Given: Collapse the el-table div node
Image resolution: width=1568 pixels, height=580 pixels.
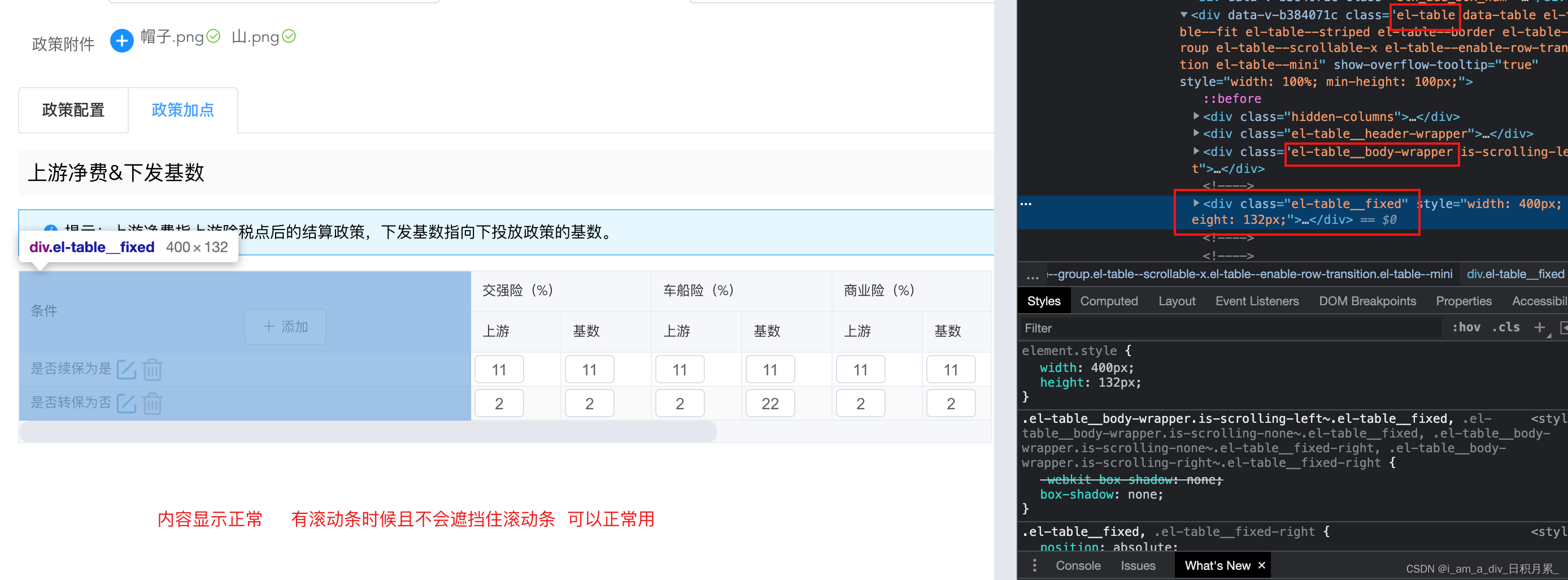Looking at the screenshot, I should (x=1184, y=15).
